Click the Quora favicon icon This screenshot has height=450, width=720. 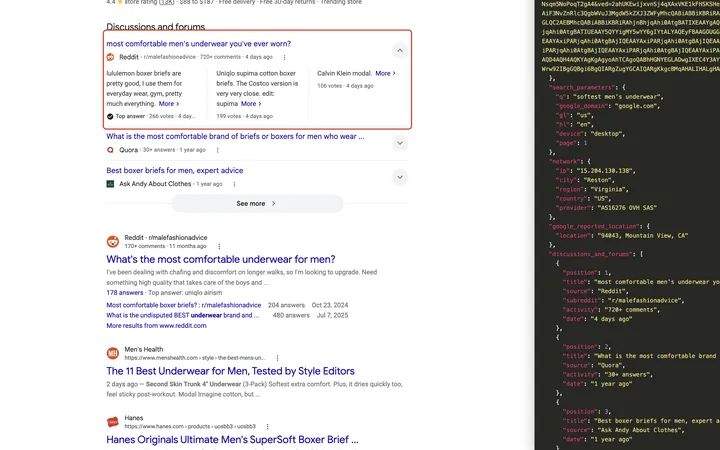point(110,150)
